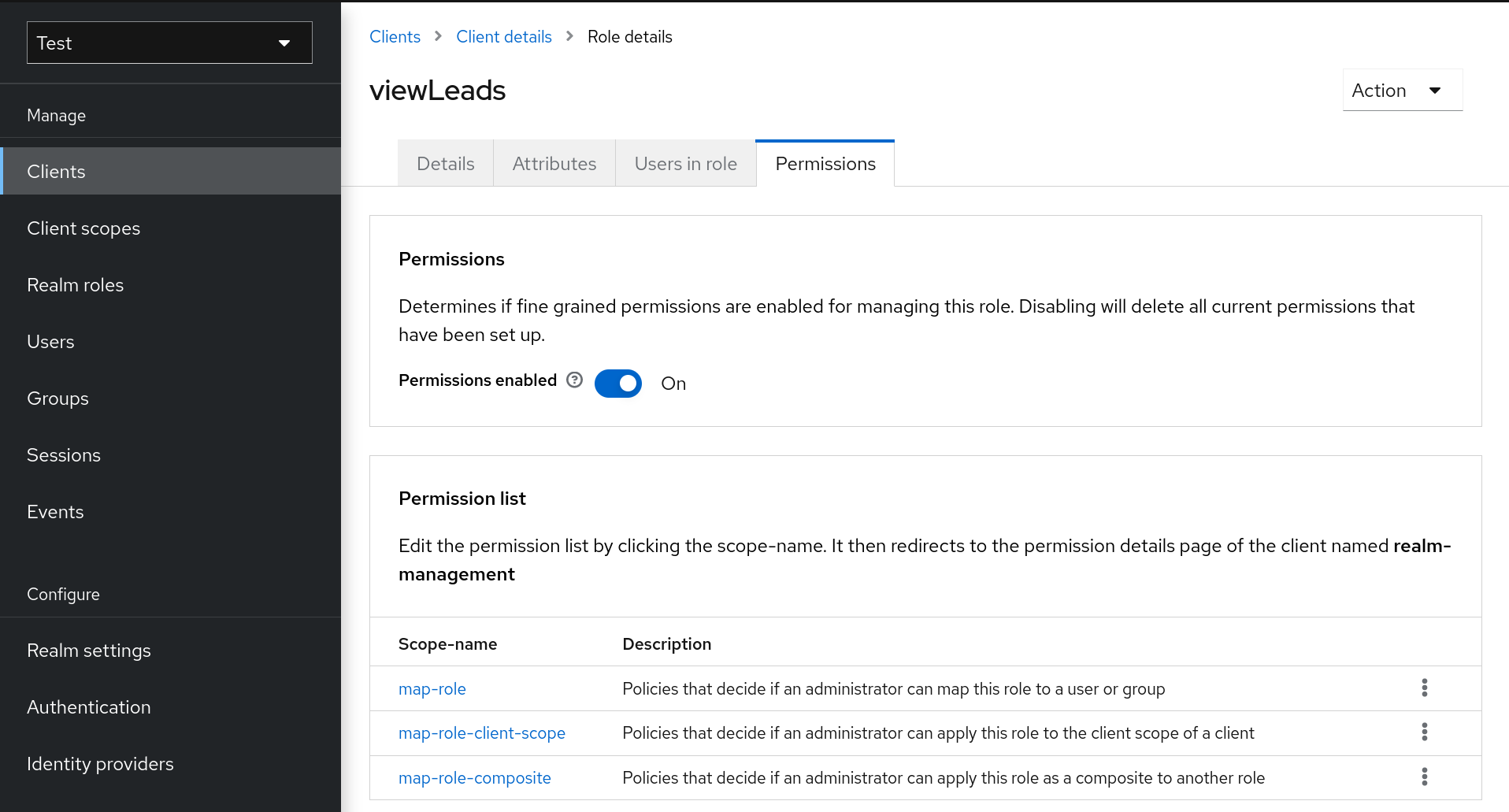
Task: Switch to the Details tab
Action: [445, 163]
